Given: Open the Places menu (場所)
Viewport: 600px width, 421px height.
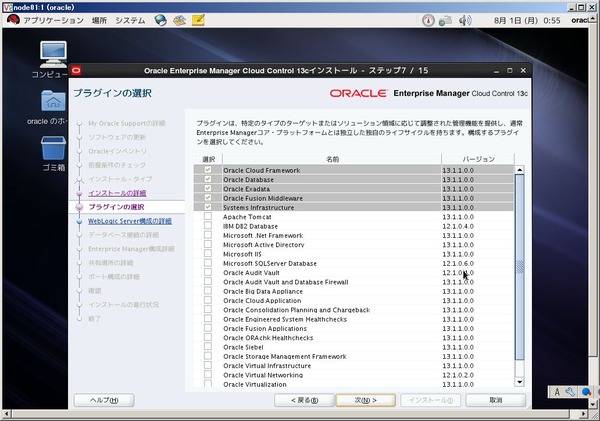Looking at the screenshot, I should pos(99,20).
